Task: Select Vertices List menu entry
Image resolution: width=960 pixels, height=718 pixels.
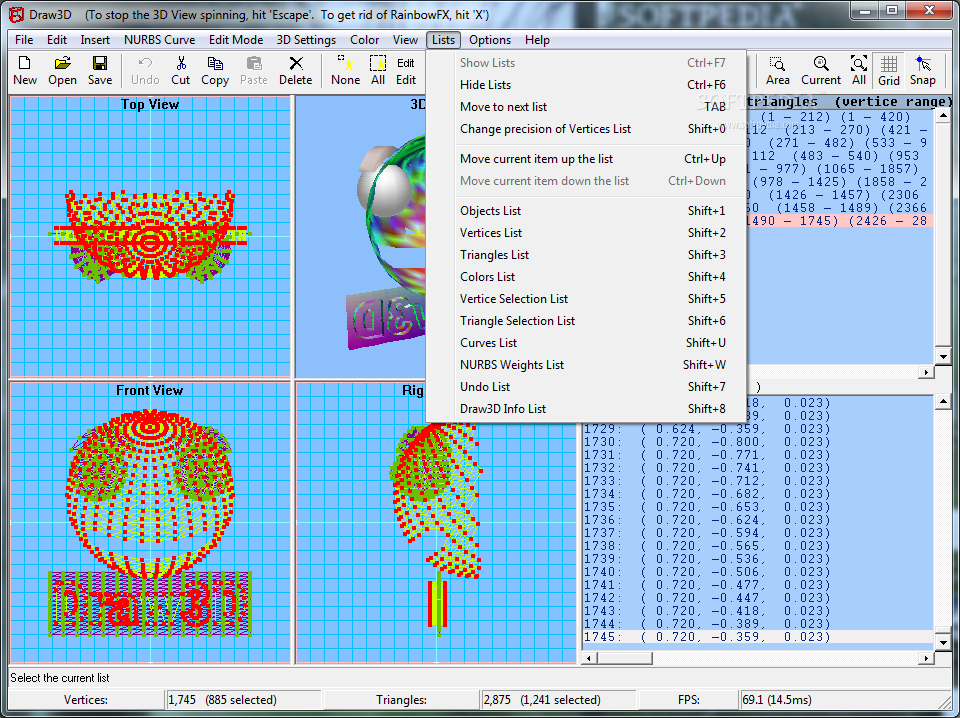Action: (586, 233)
